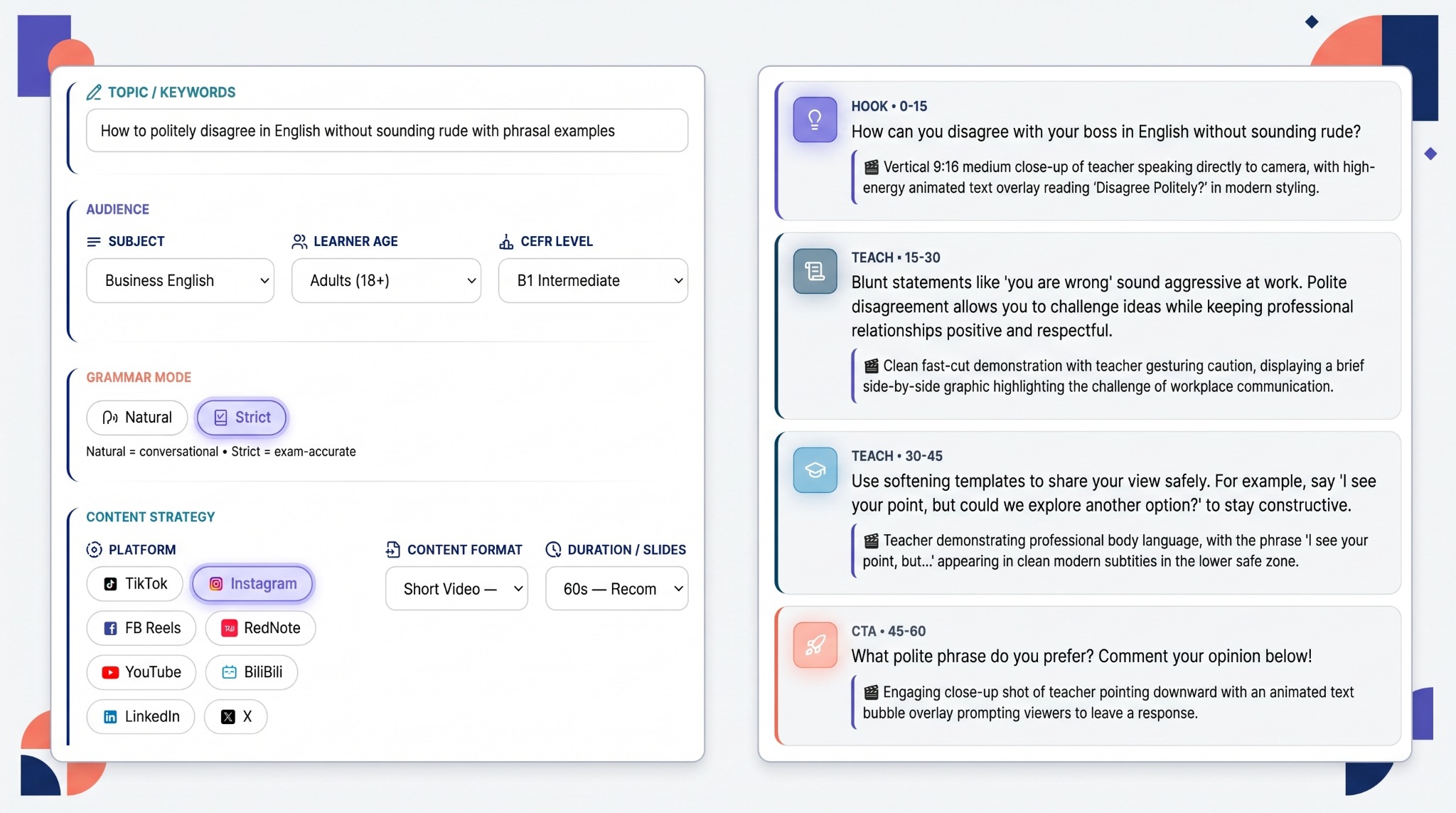The width and height of the screenshot is (1456, 813).
Task: Click the pencil icon beside Topic / Keywords
Action: [x=94, y=92]
